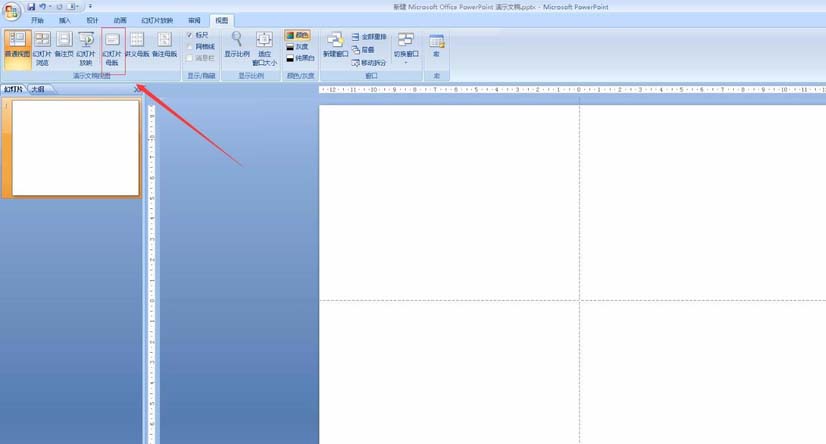826x444 pixels.
Task: Open the 宏 macros button
Action: (436, 45)
